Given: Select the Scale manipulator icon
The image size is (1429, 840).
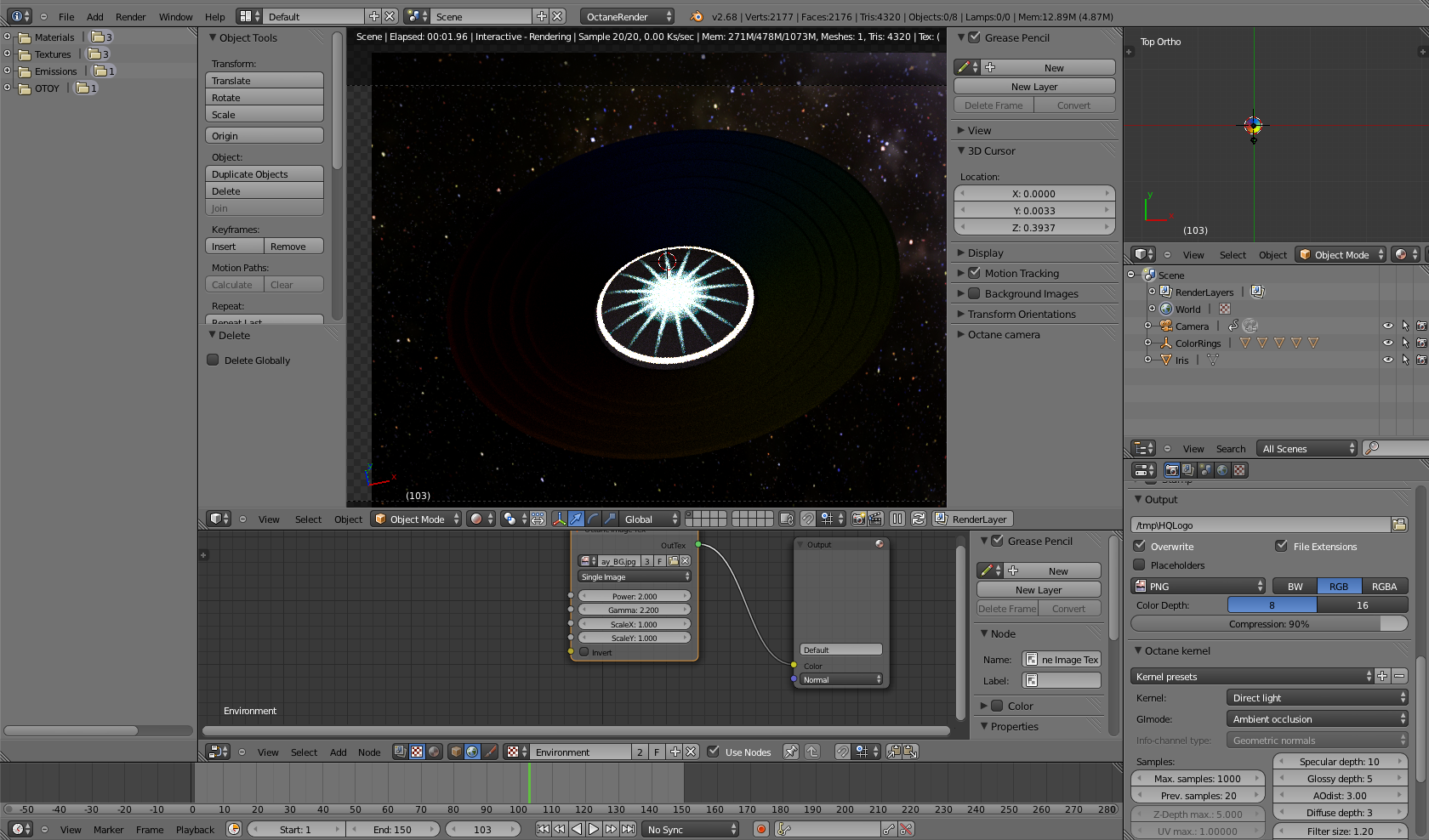Looking at the screenshot, I should click(x=610, y=519).
